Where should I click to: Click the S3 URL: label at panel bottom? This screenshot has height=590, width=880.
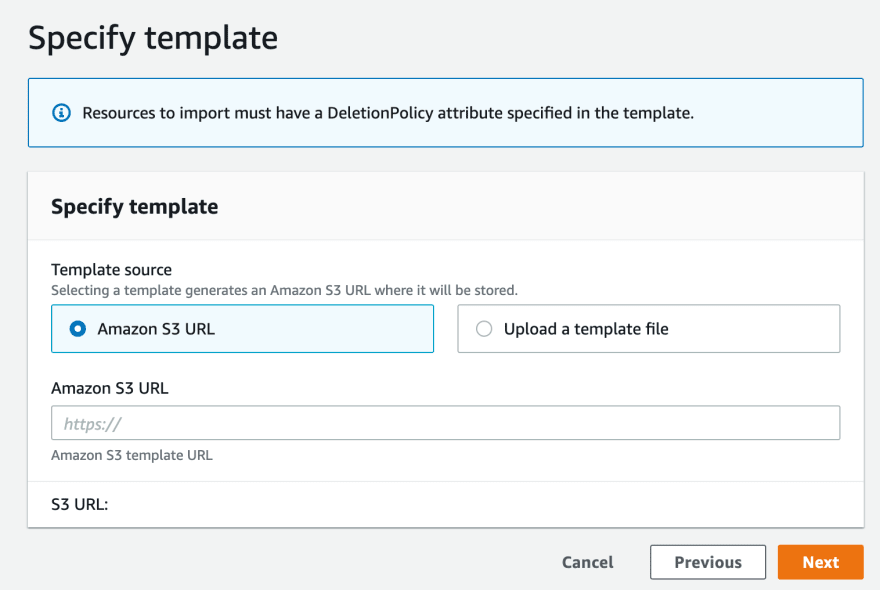(80, 504)
